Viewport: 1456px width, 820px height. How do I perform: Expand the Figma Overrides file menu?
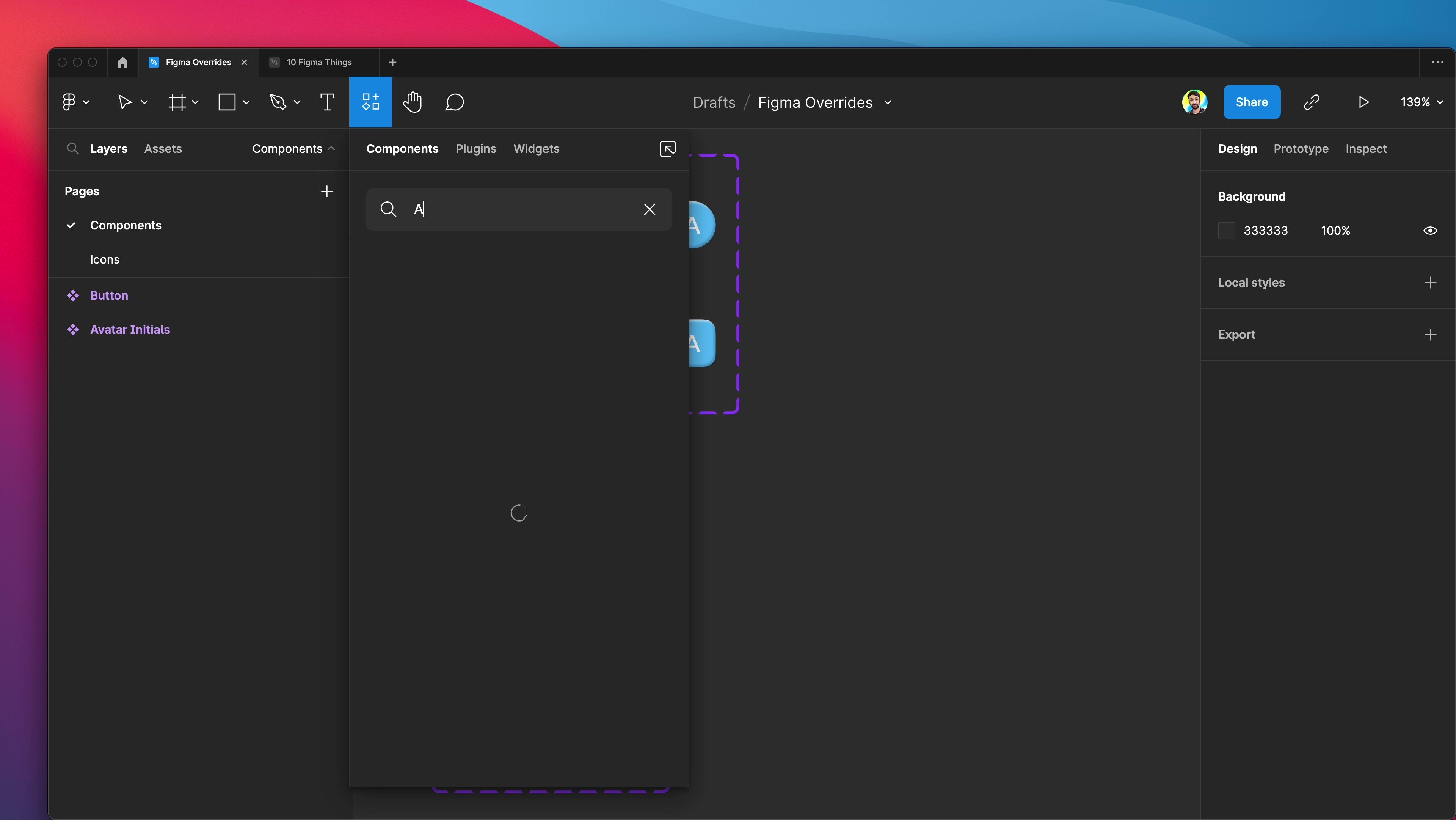[x=888, y=102]
